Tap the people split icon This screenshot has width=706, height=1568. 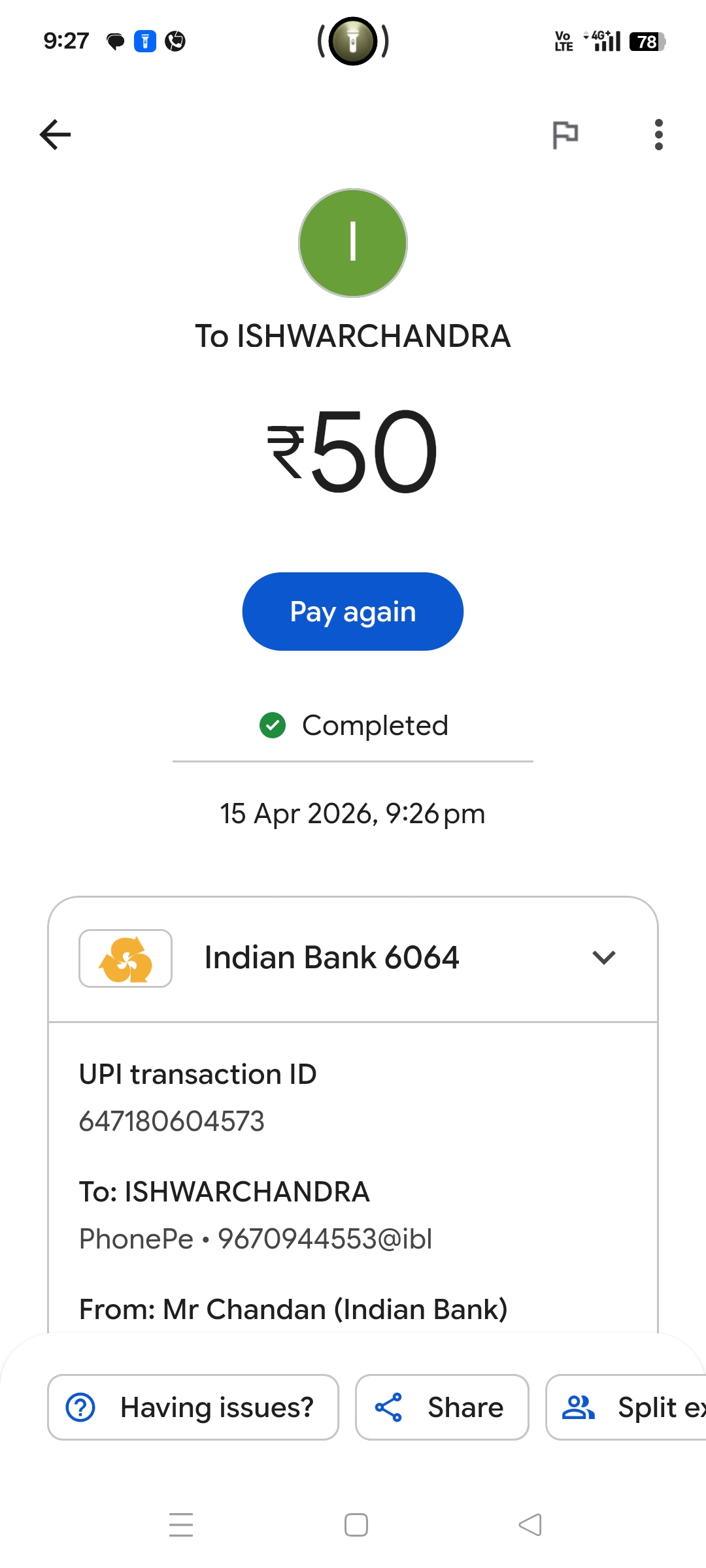579,1407
